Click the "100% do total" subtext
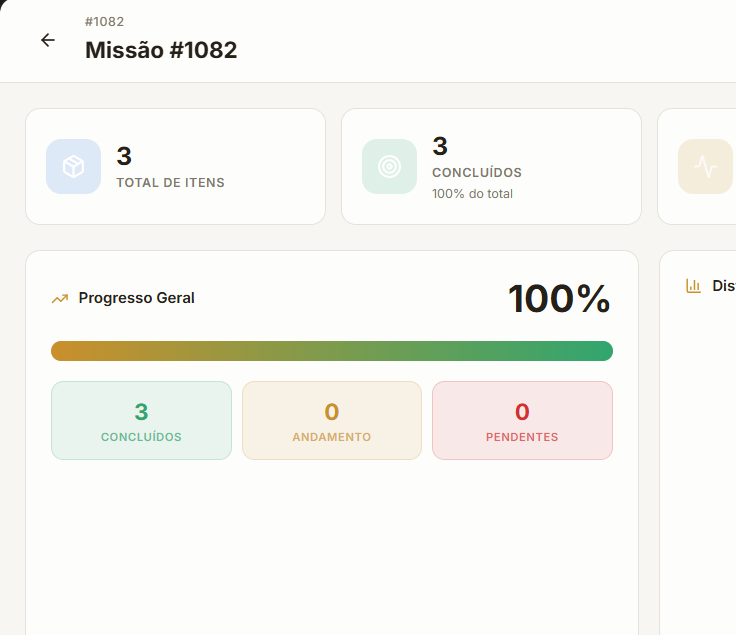Image resolution: width=736 pixels, height=635 pixels. coord(472,194)
